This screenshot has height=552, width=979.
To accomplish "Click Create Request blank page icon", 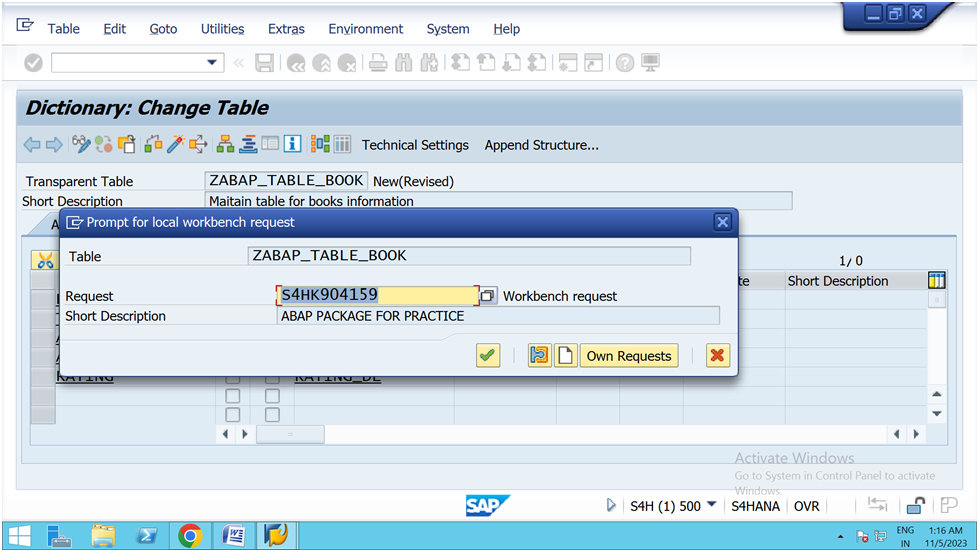I will pyautogui.click(x=565, y=356).
